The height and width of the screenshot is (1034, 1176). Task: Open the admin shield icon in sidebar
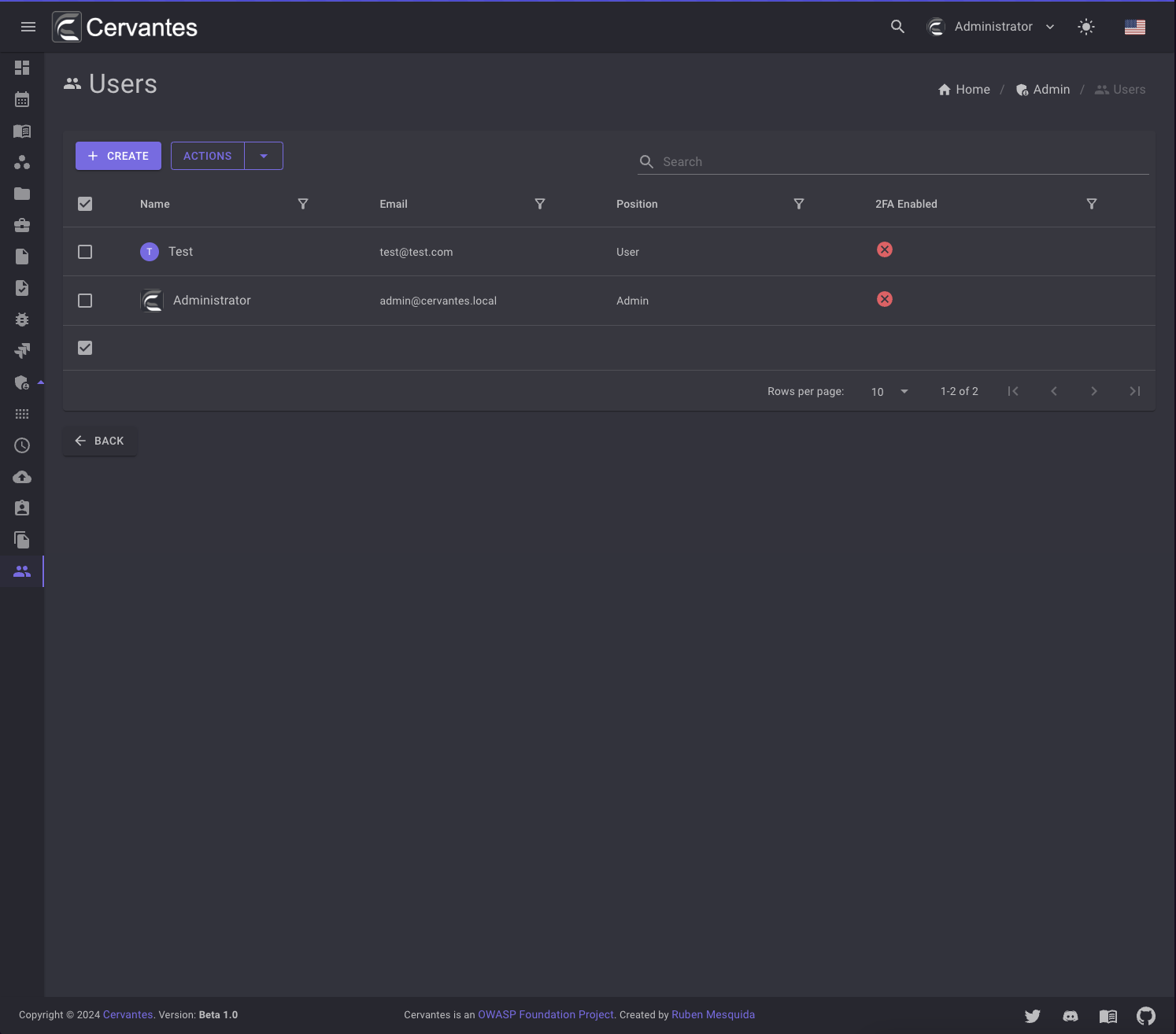22,382
